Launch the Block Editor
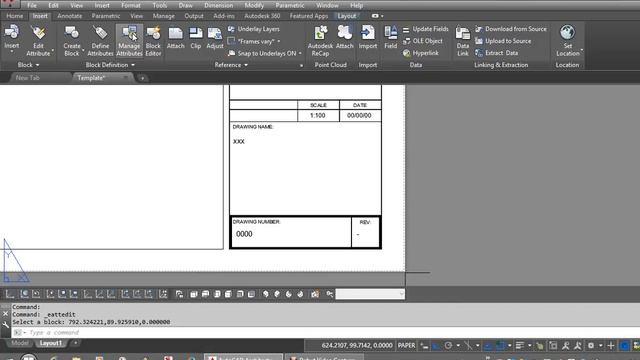The image size is (640, 360). (x=153, y=40)
